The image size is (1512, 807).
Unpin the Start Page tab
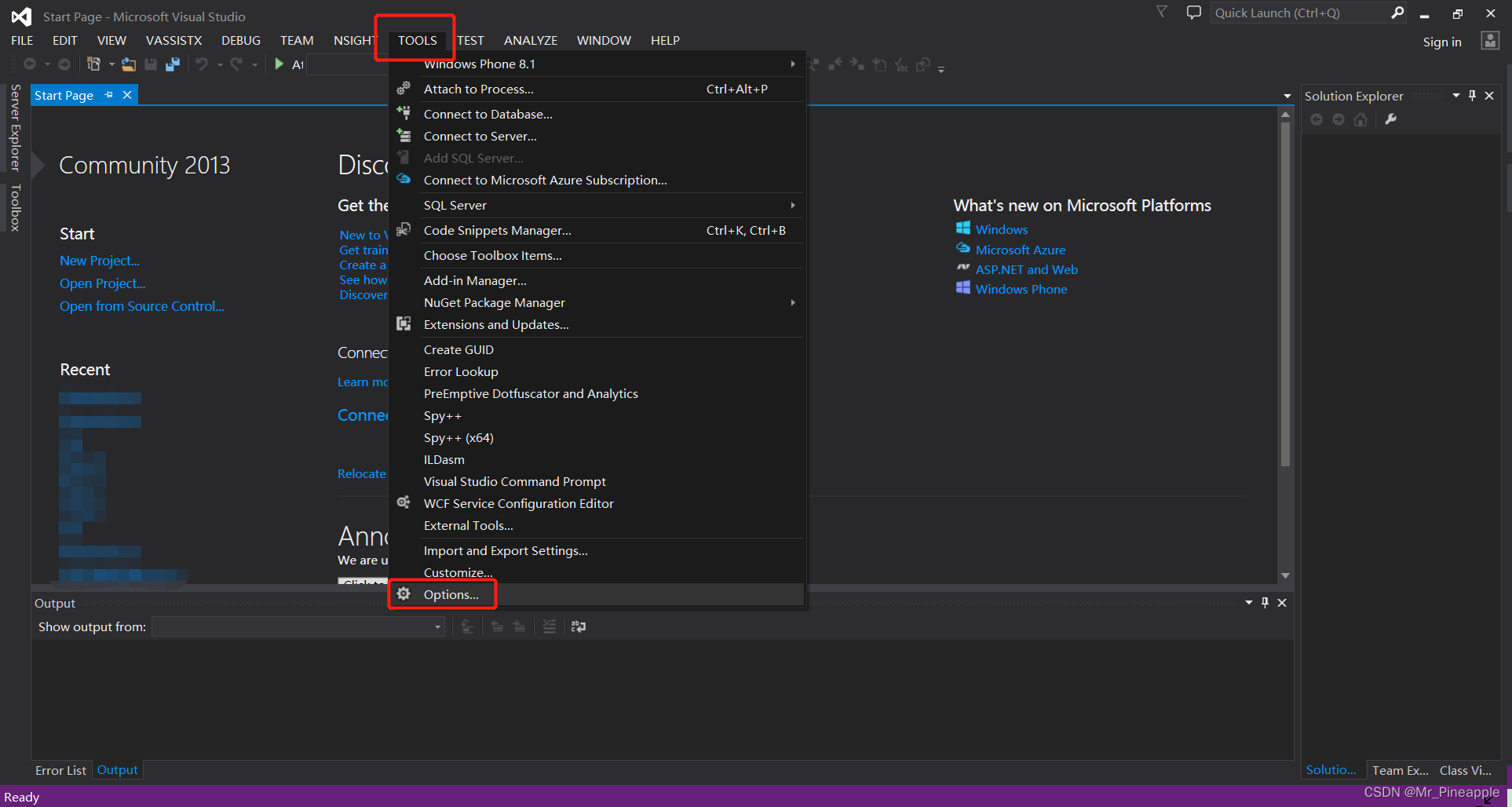pyautogui.click(x=108, y=94)
